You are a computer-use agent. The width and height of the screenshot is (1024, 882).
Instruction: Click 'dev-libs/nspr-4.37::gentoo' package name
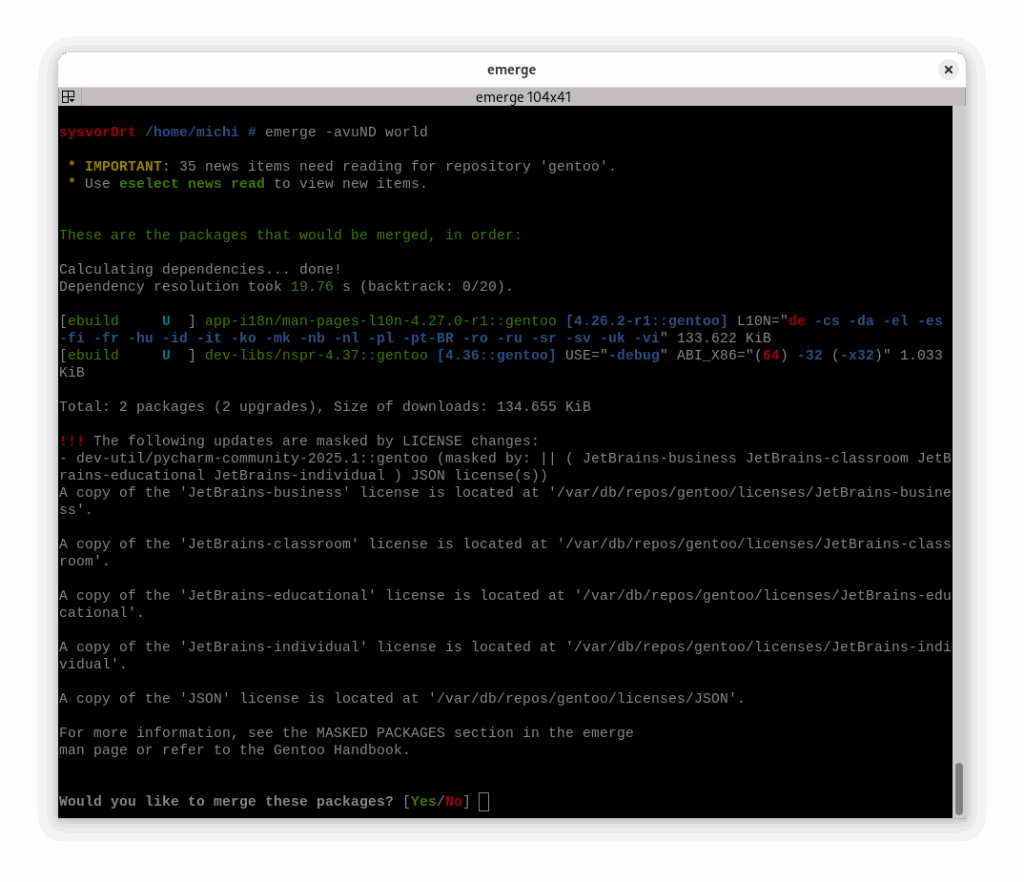[317, 356]
